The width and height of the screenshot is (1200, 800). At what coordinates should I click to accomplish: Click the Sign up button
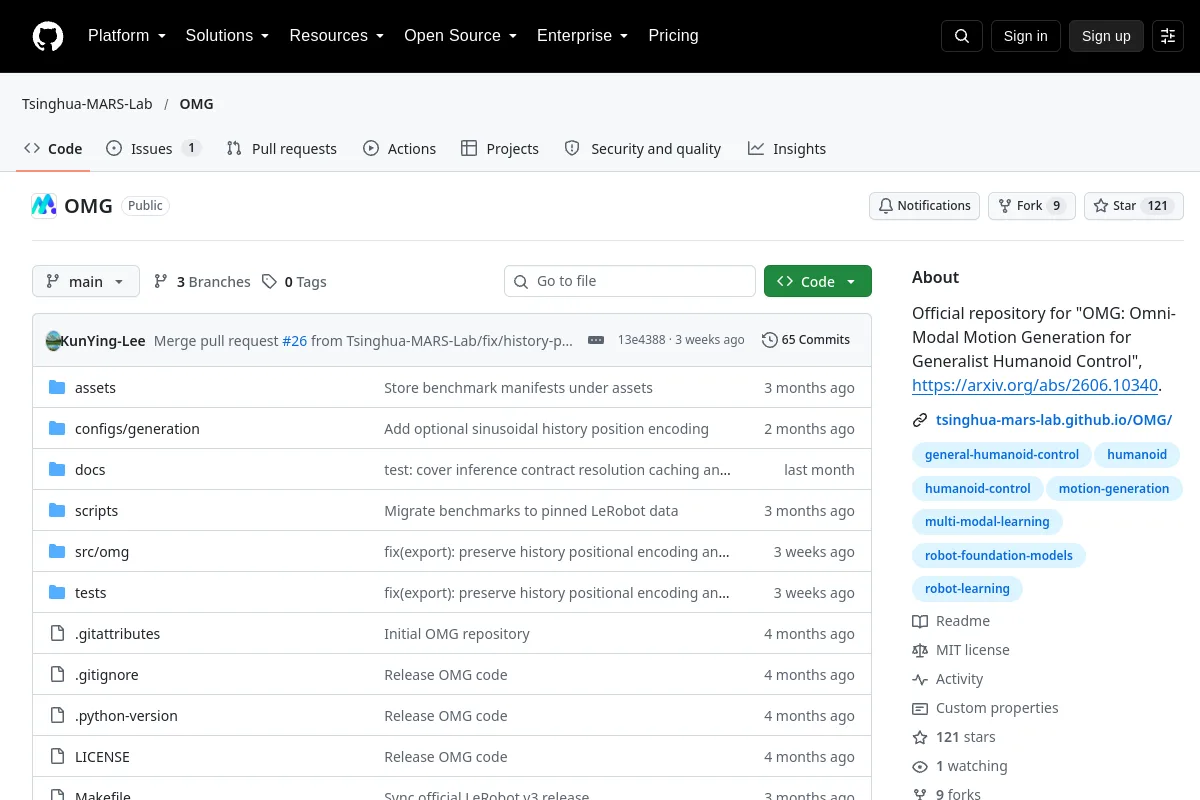click(x=1106, y=36)
